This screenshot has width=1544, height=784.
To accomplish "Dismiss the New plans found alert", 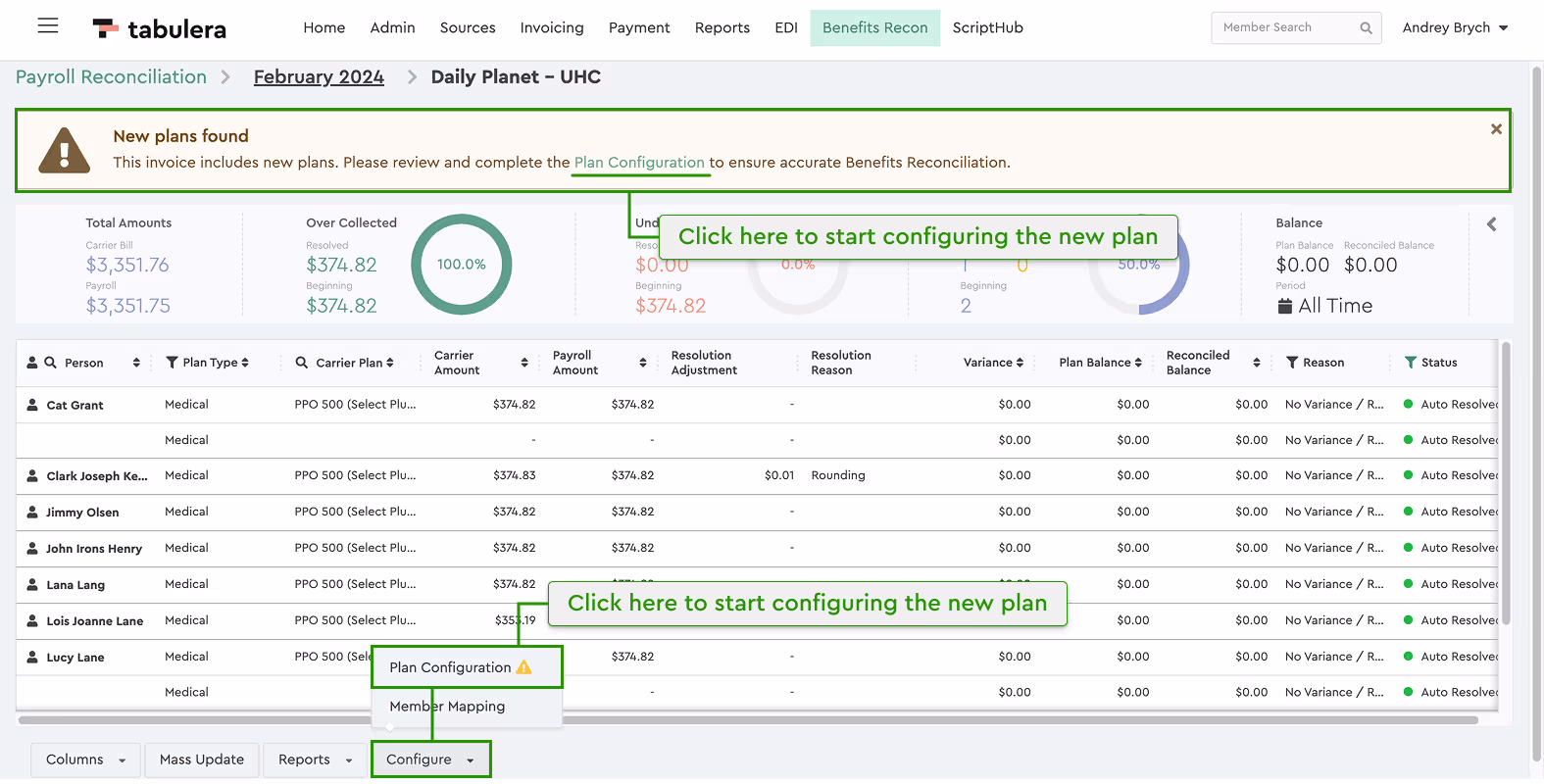I will coord(1496,128).
